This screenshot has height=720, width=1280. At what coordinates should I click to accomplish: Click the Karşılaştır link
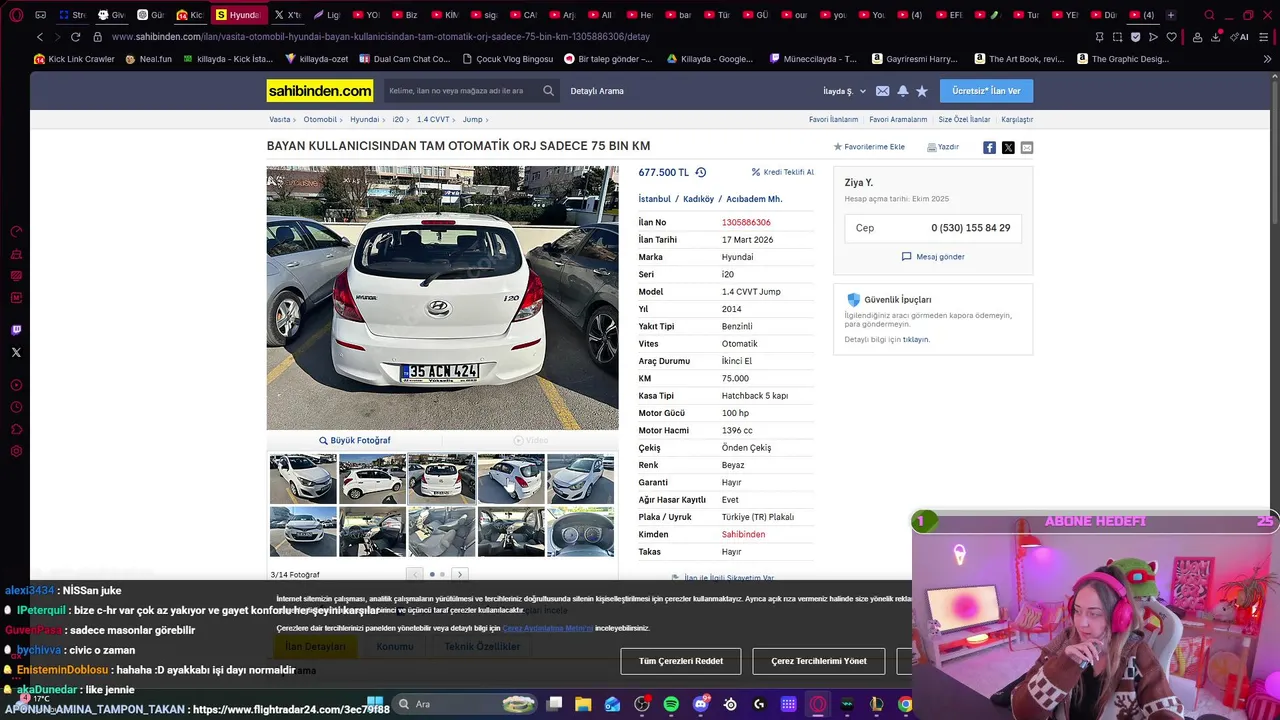click(x=1017, y=119)
